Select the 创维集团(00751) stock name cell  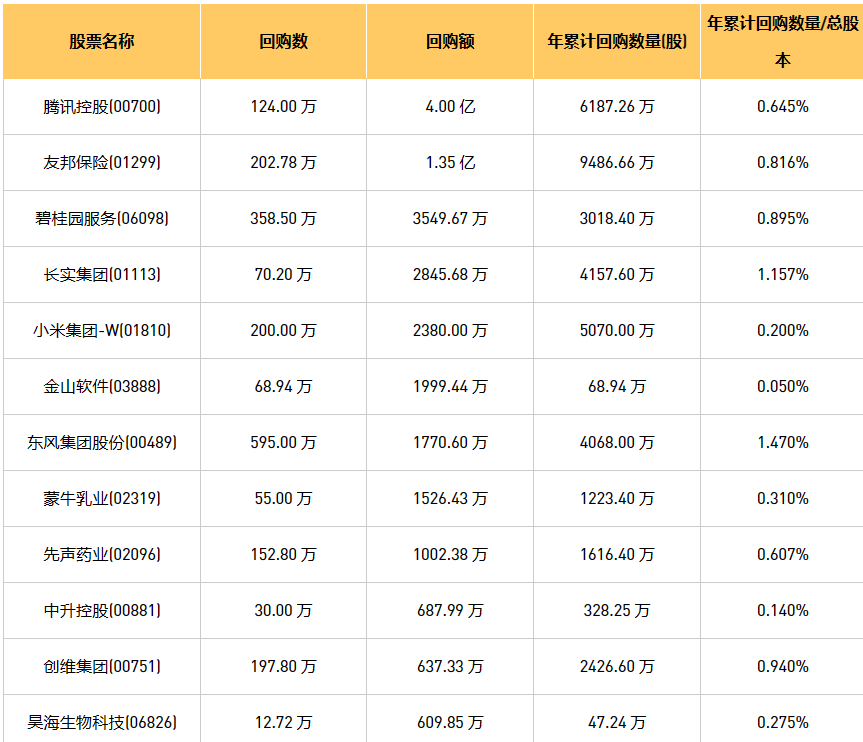tap(102, 667)
